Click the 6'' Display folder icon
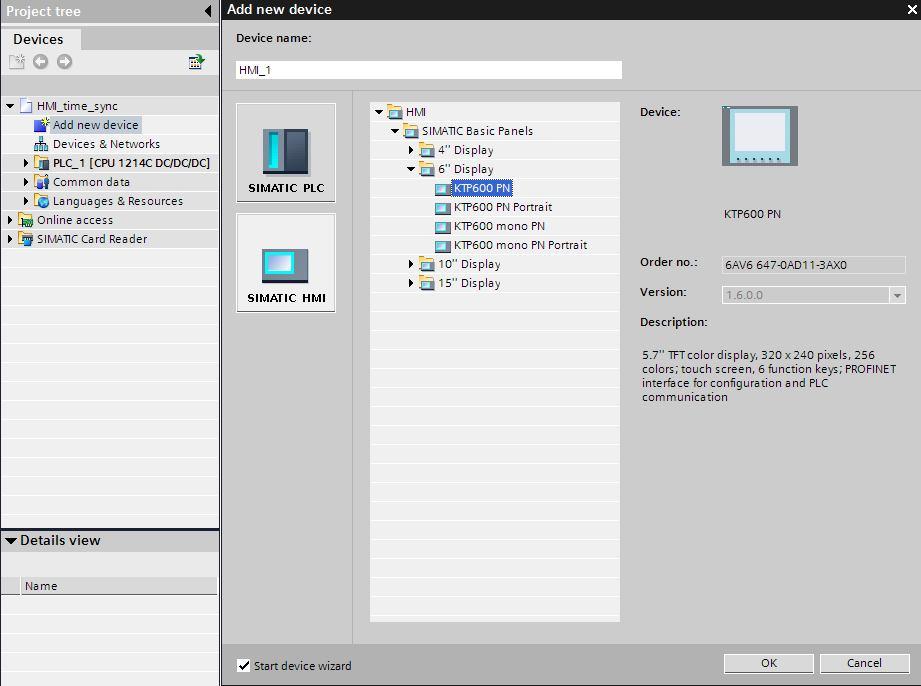 pyautogui.click(x=427, y=169)
